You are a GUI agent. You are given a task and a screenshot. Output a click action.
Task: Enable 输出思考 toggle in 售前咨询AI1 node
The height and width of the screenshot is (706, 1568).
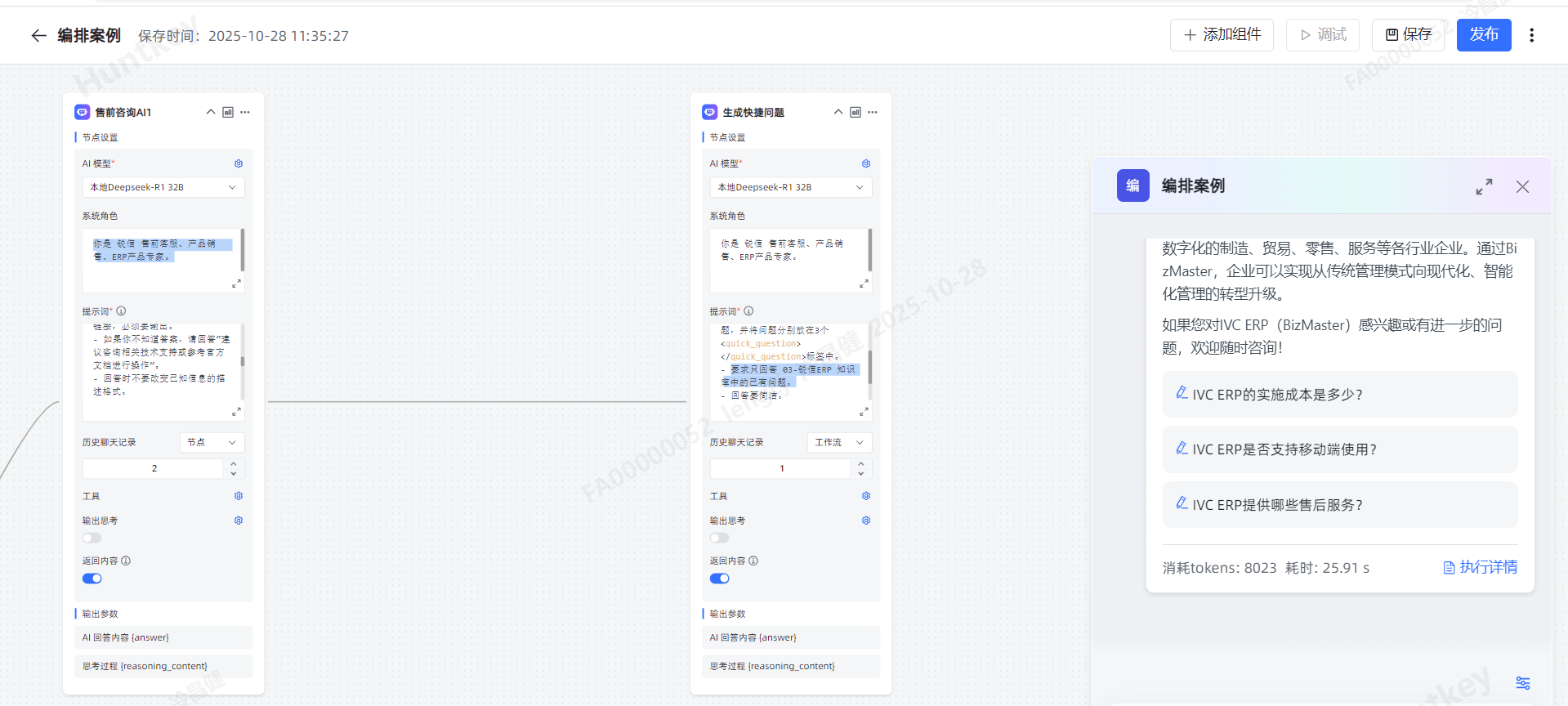tap(92, 538)
